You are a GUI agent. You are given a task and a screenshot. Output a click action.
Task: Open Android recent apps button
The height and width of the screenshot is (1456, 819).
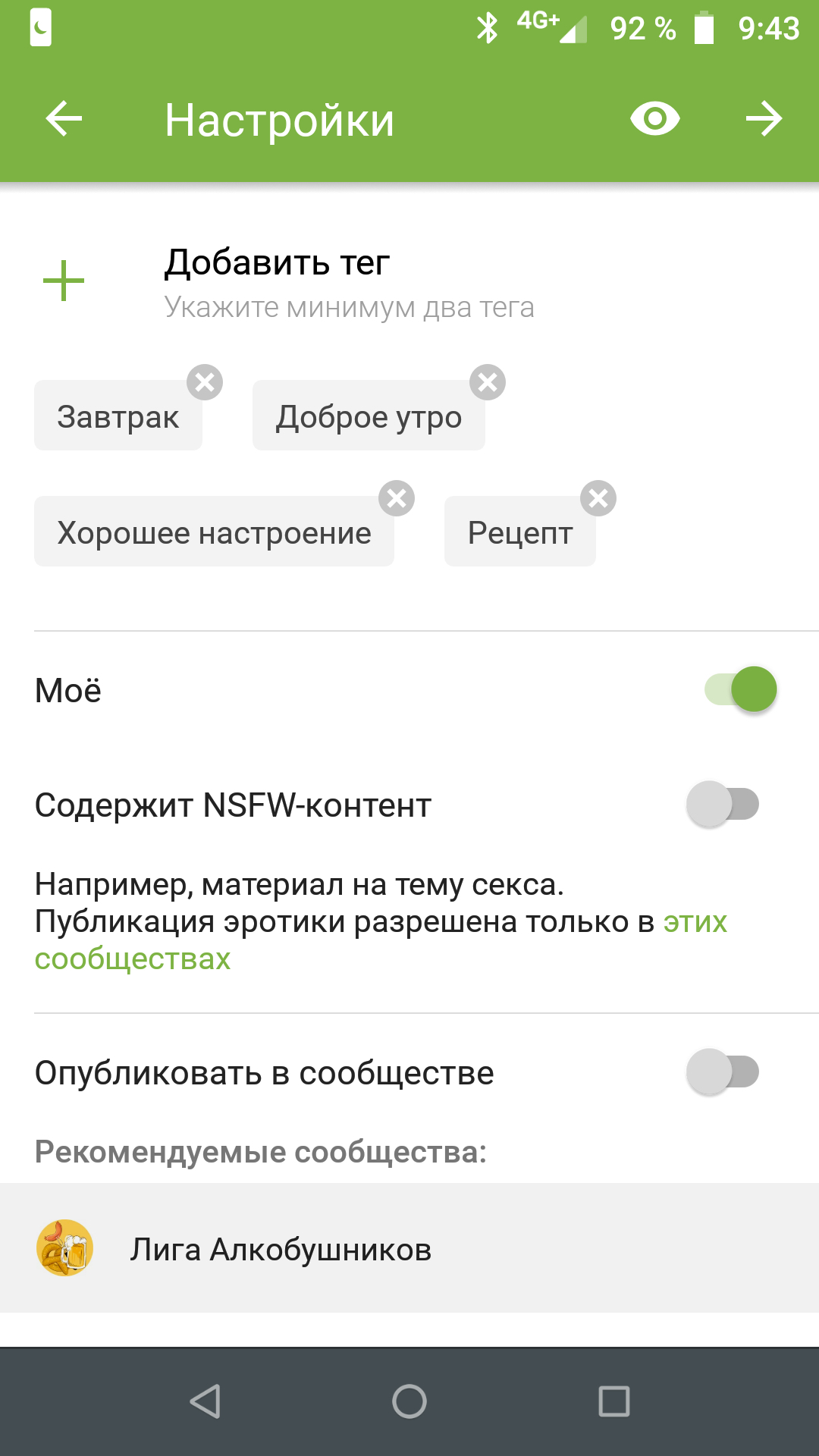click(x=613, y=1401)
